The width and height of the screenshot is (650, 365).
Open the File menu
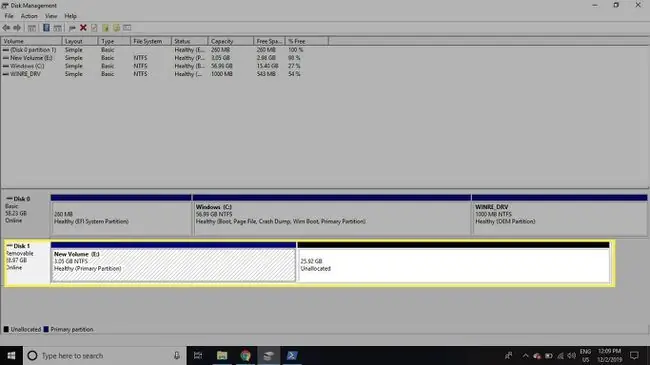[9, 16]
